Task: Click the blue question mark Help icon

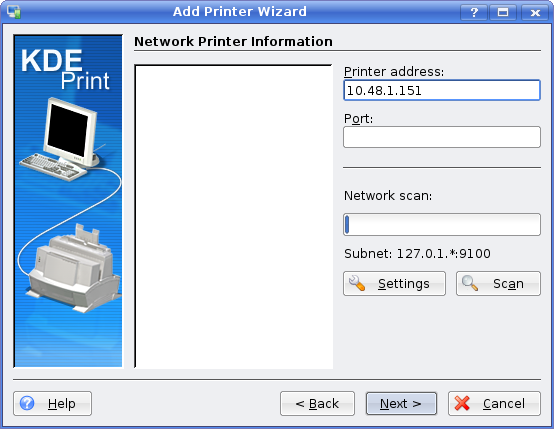Action: point(27,403)
